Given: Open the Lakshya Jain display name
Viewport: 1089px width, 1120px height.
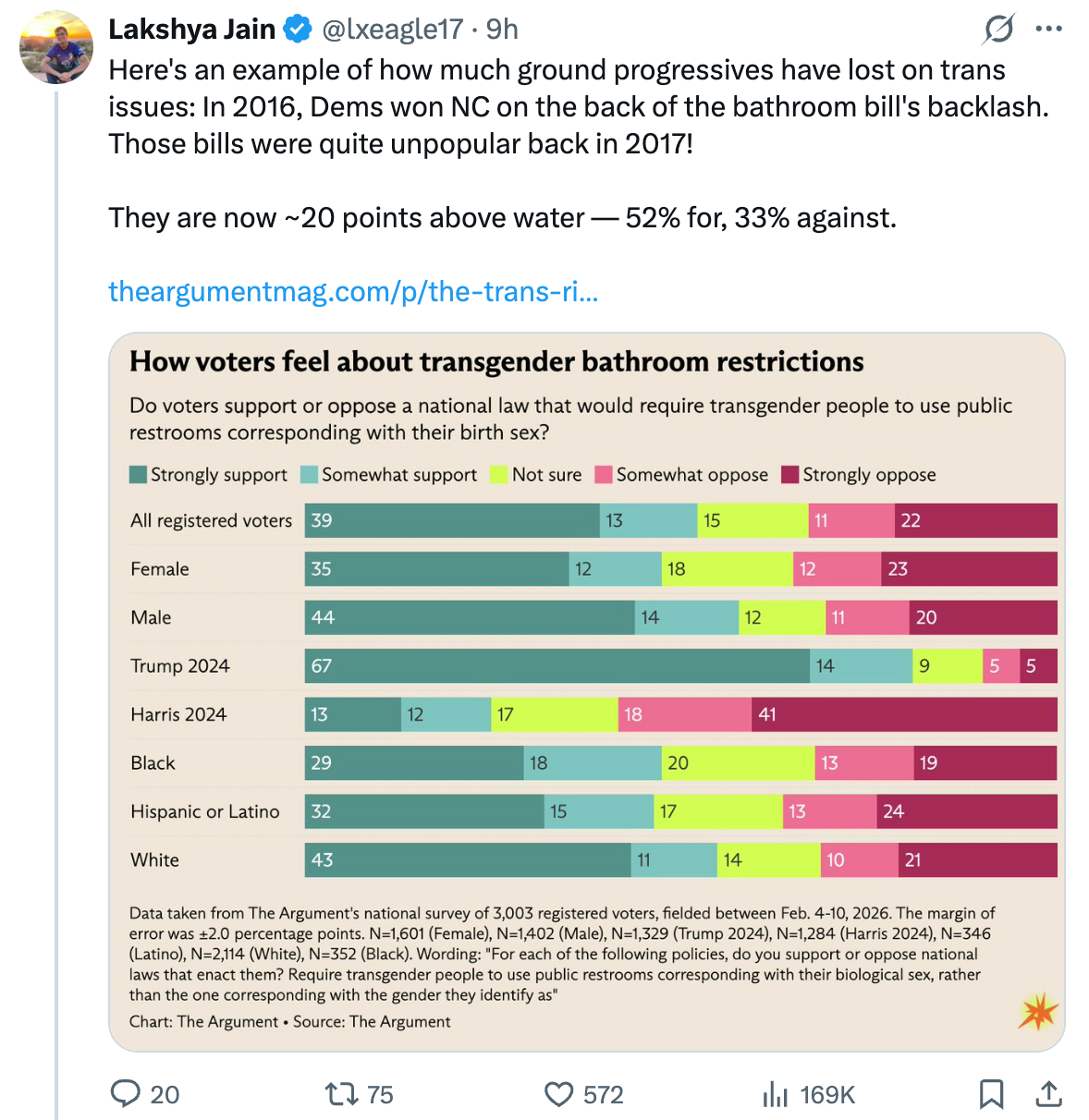Looking at the screenshot, I should point(192,30).
